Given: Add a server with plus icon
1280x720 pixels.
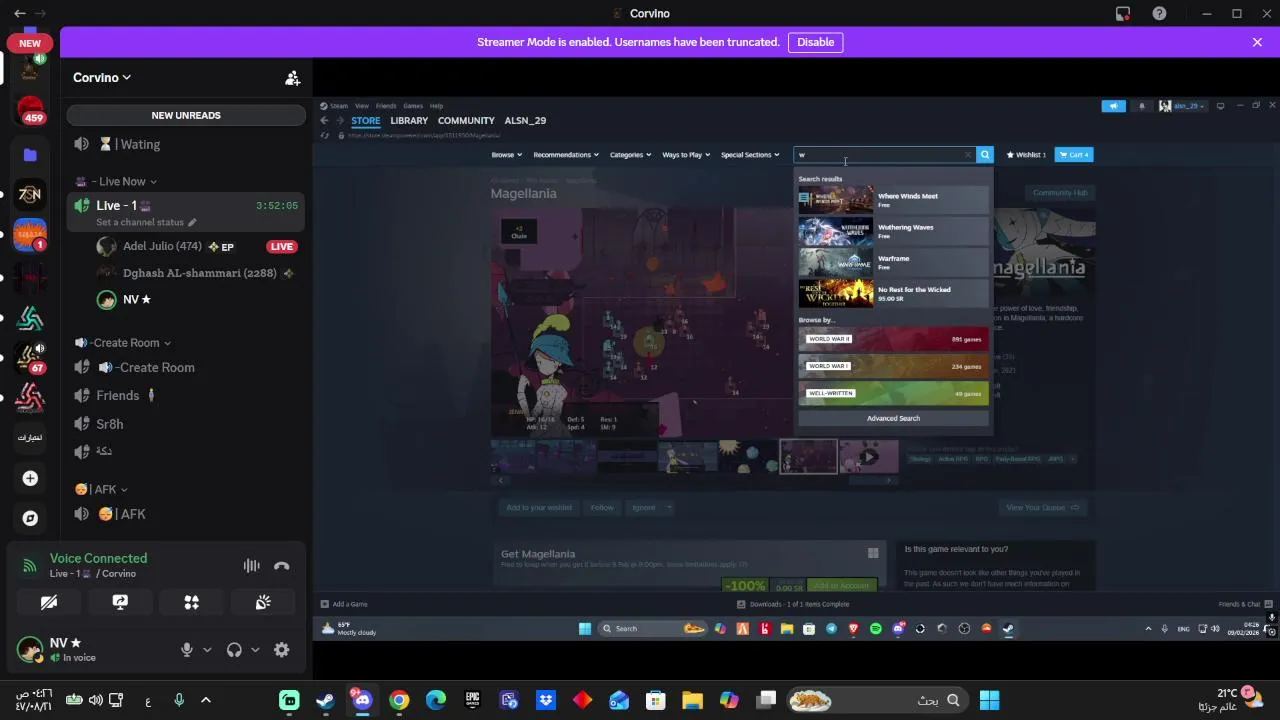Looking at the screenshot, I should (x=30, y=478).
